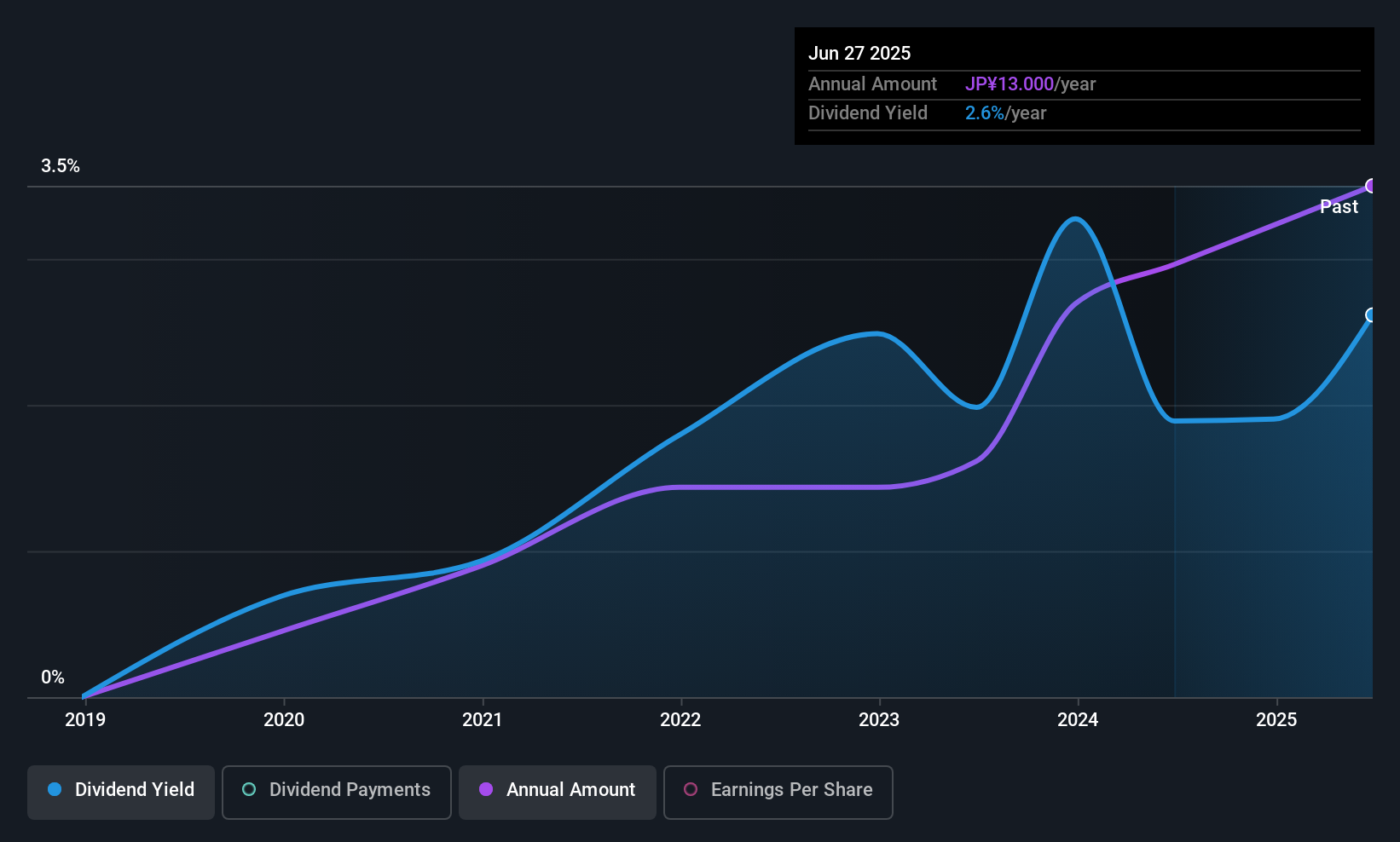Show the Earnings Per Share series
This screenshot has width=1400, height=842.
(778, 791)
